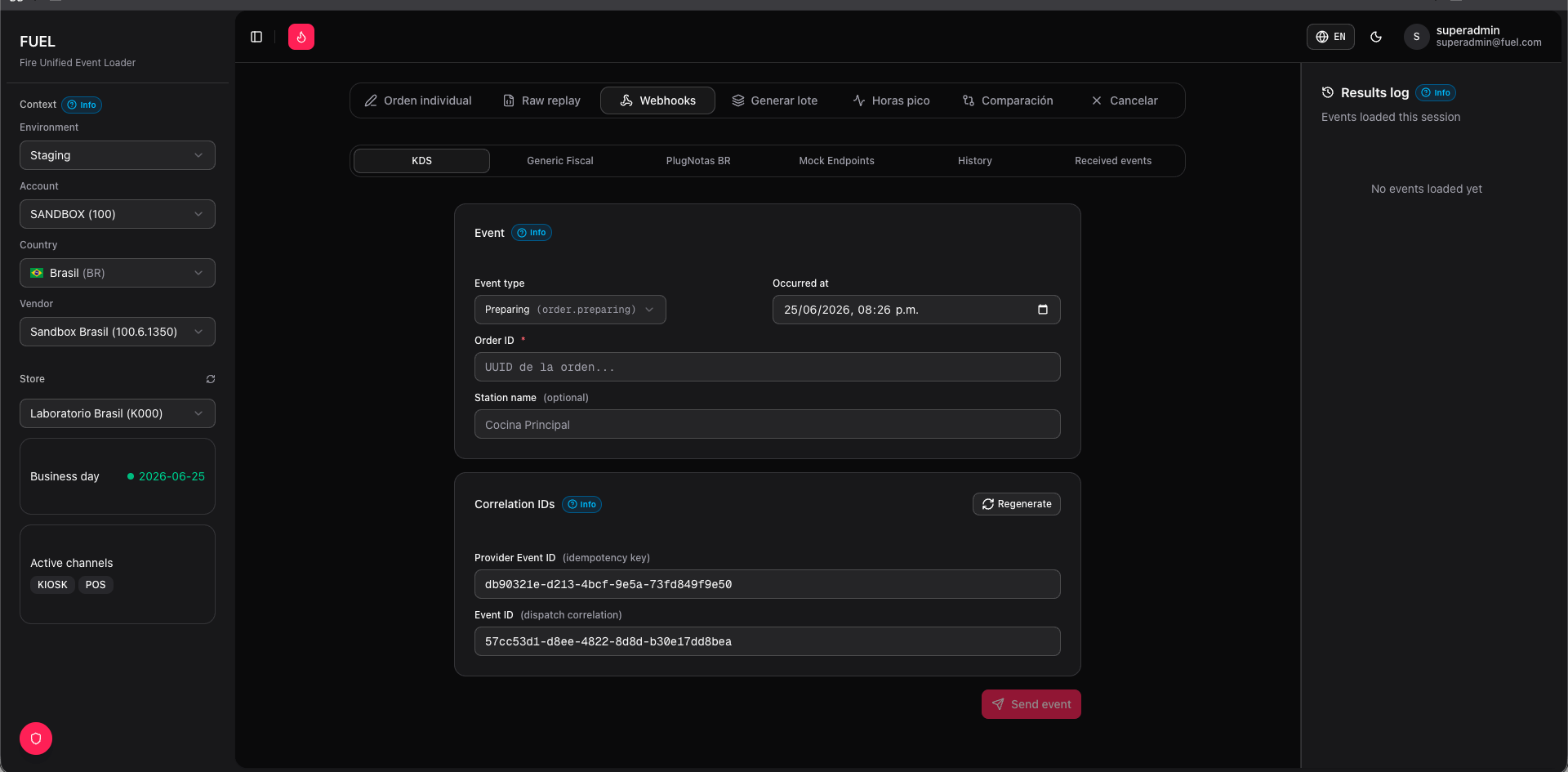
Task: Switch to the Generic Fiscal sub-tab
Action: (x=560, y=161)
